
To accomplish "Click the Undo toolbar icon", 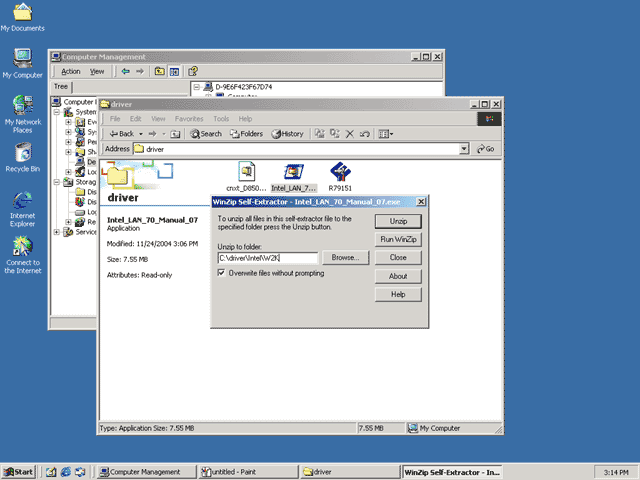I will point(364,134).
